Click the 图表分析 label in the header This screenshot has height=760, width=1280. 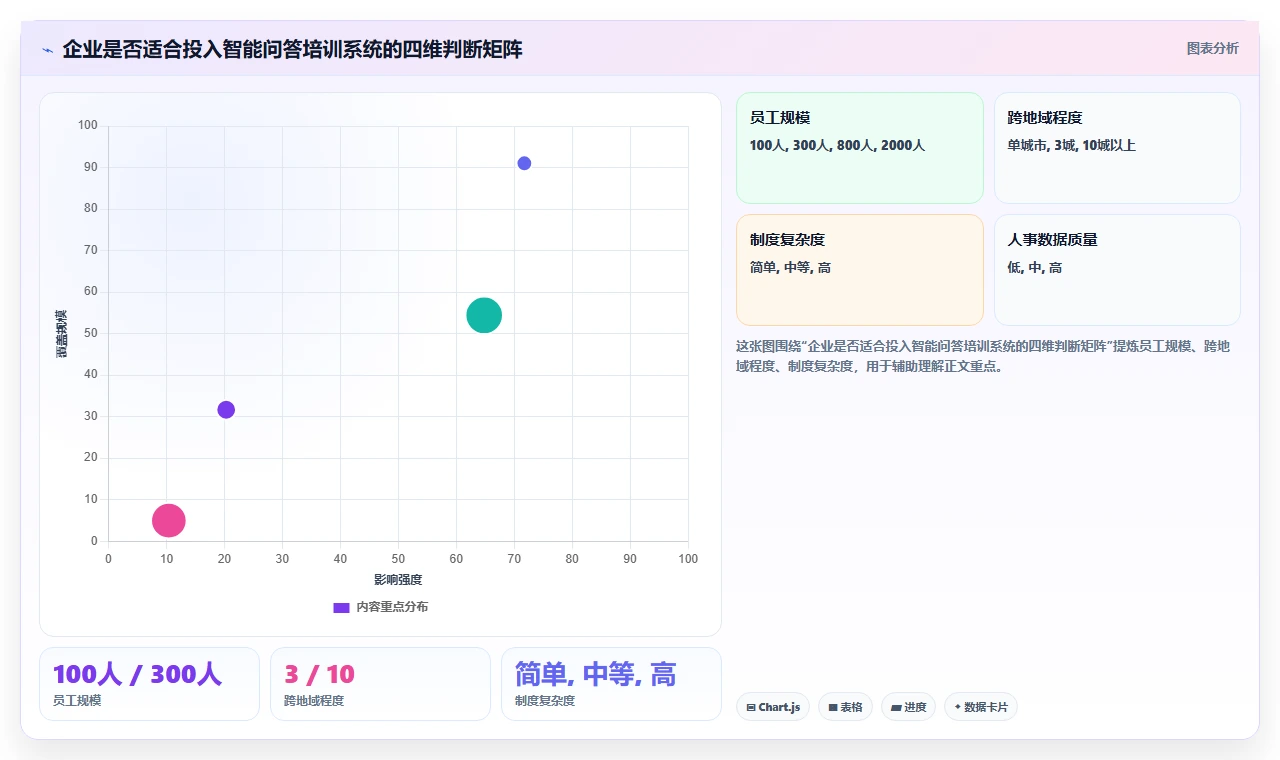pyautogui.click(x=1212, y=48)
